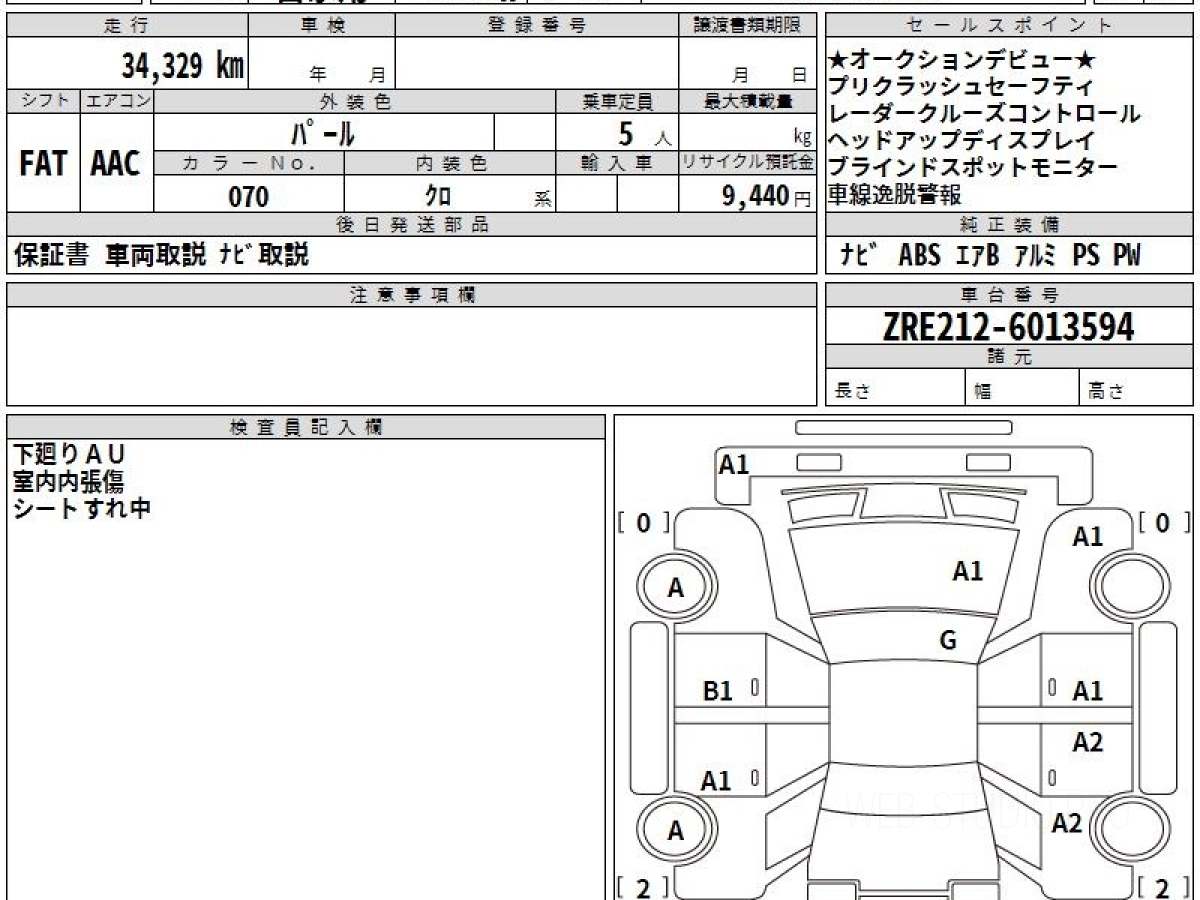The height and width of the screenshot is (900, 1200).
Task: Click the リサイクル預託金 header
Action: click(747, 163)
